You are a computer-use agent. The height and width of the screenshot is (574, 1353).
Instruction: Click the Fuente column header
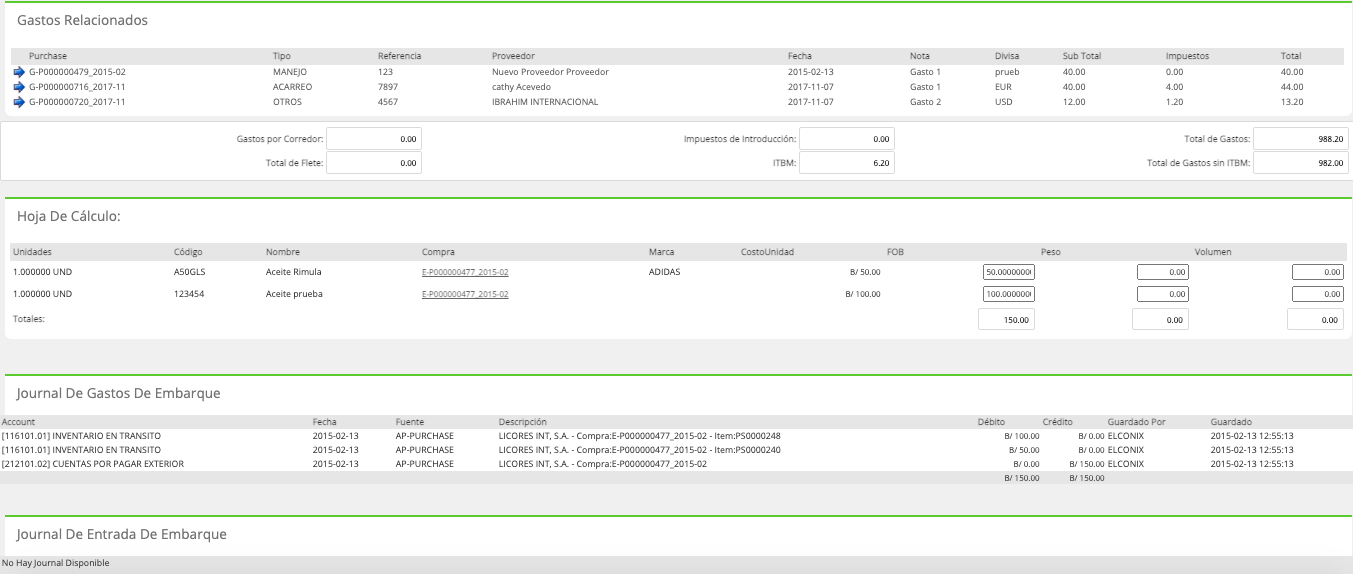410,422
